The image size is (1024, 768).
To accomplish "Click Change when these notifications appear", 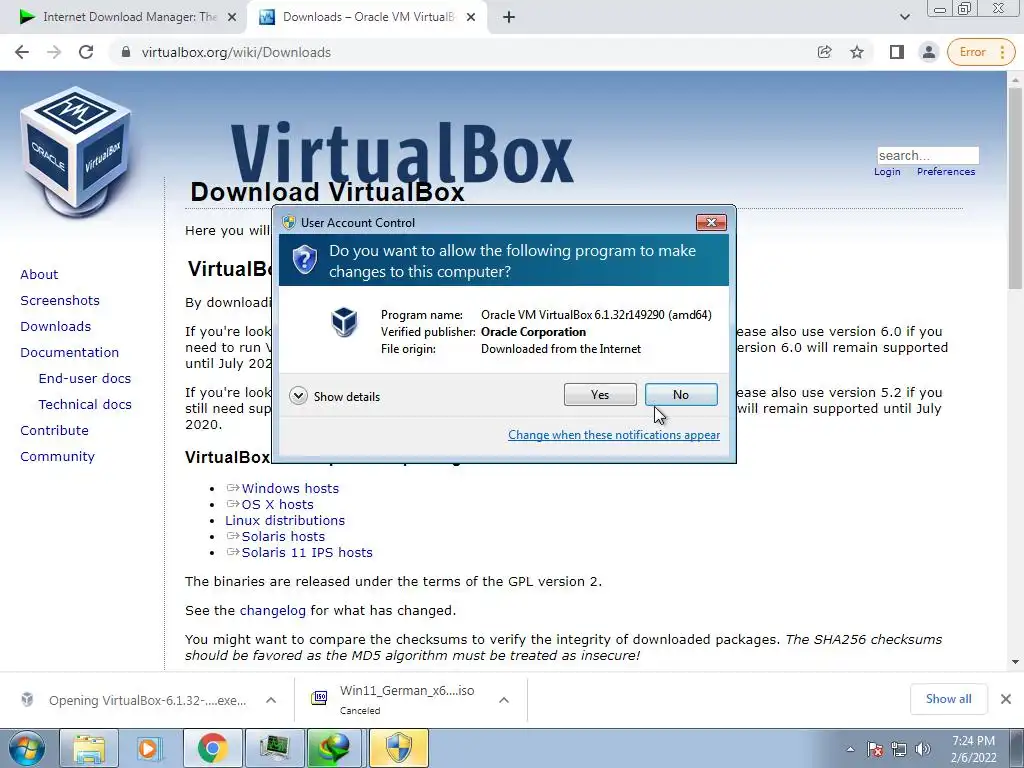I will 614,435.
